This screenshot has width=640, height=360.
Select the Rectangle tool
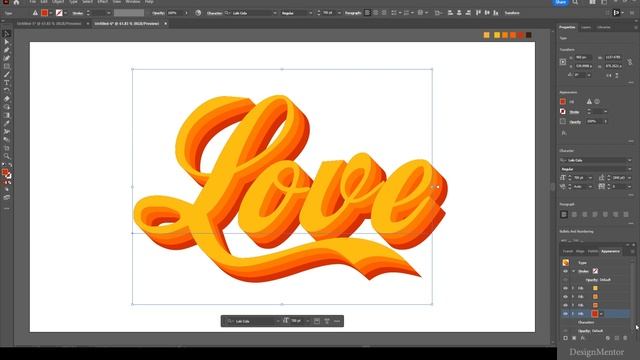[7, 67]
